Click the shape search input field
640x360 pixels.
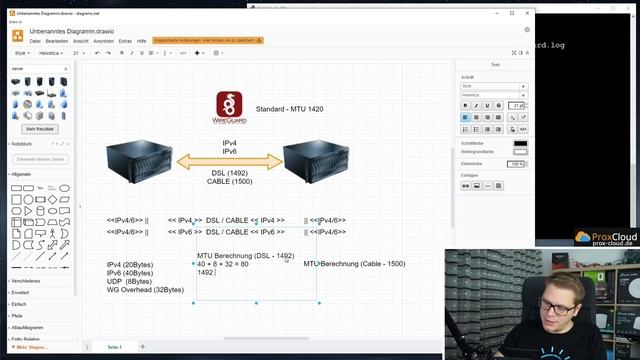pyautogui.click(x=36, y=69)
